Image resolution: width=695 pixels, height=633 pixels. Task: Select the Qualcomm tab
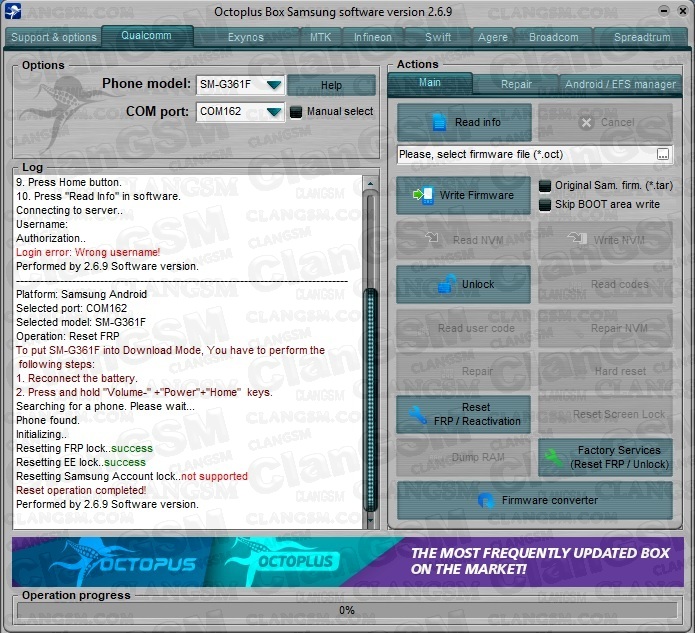pos(147,35)
